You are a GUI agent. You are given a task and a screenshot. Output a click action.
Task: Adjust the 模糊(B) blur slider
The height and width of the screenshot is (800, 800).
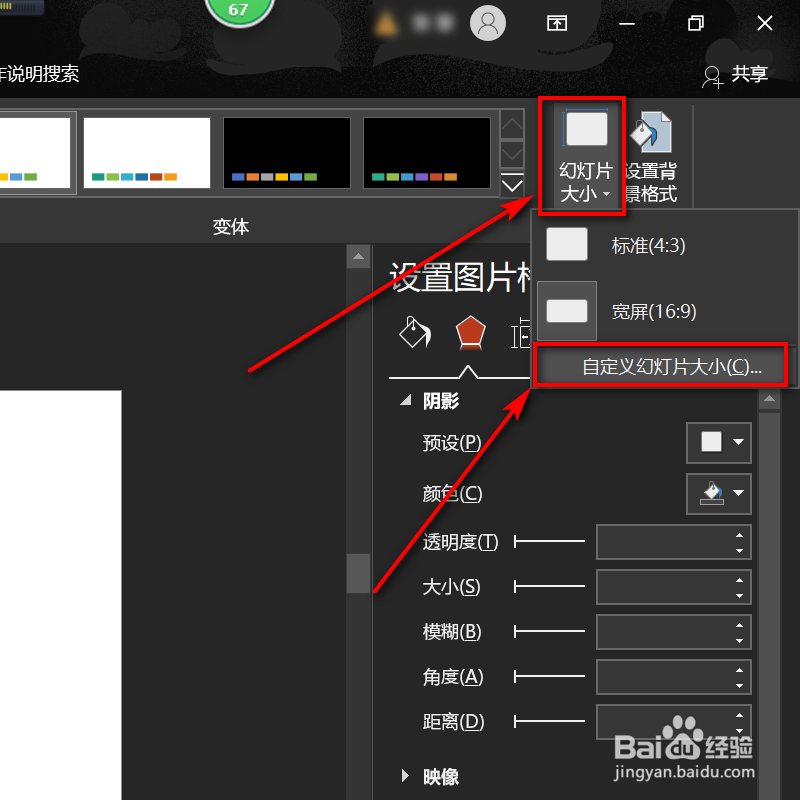coord(549,632)
